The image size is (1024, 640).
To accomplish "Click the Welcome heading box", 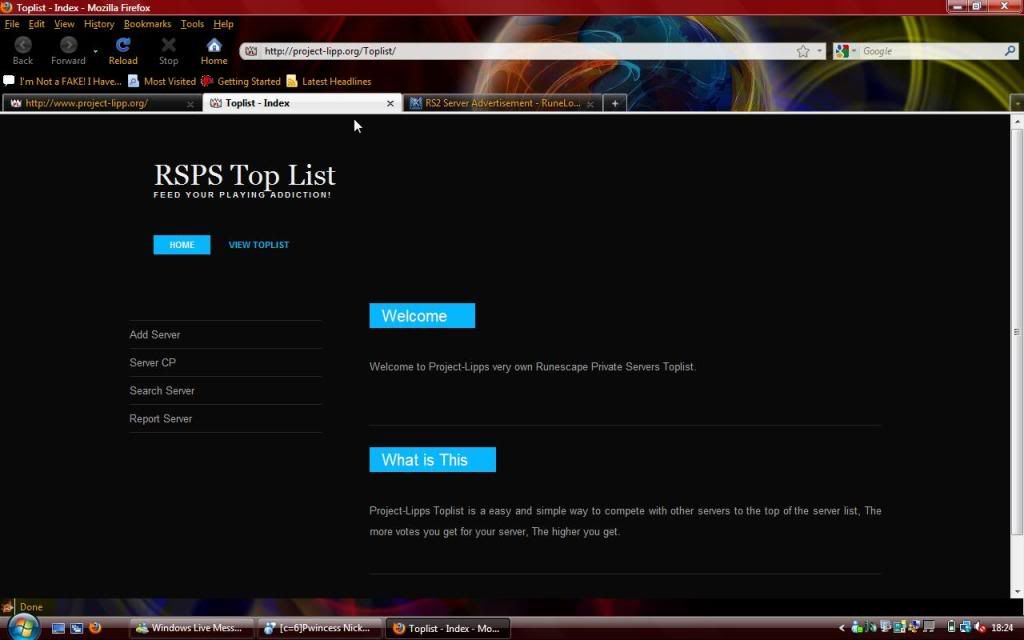I will tap(422, 316).
